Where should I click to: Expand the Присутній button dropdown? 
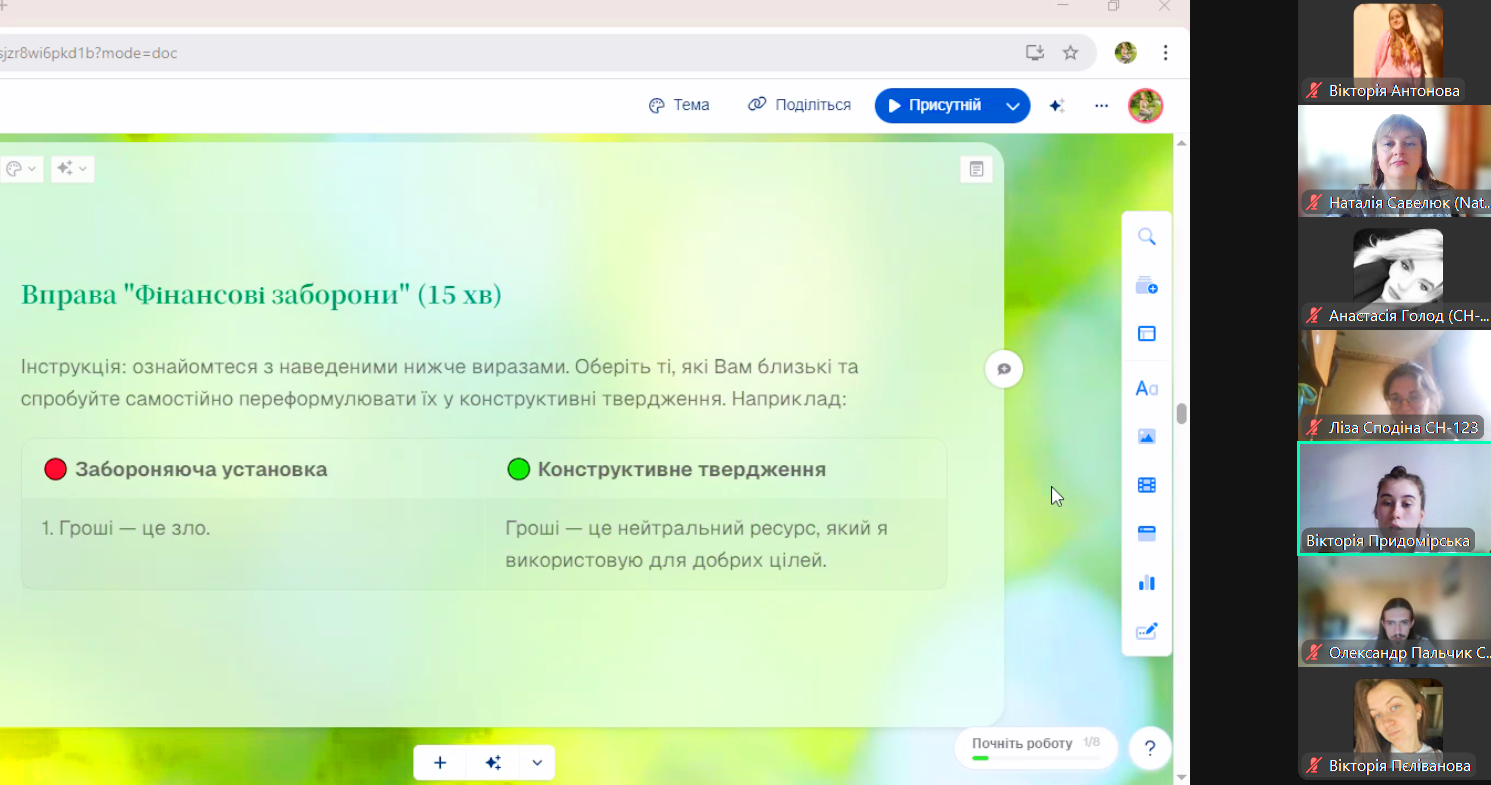pyautogui.click(x=1013, y=105)
